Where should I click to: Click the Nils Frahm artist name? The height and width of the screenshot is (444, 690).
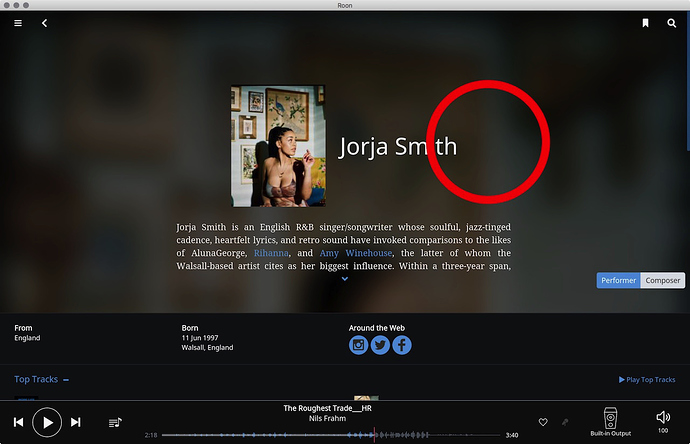327,418
